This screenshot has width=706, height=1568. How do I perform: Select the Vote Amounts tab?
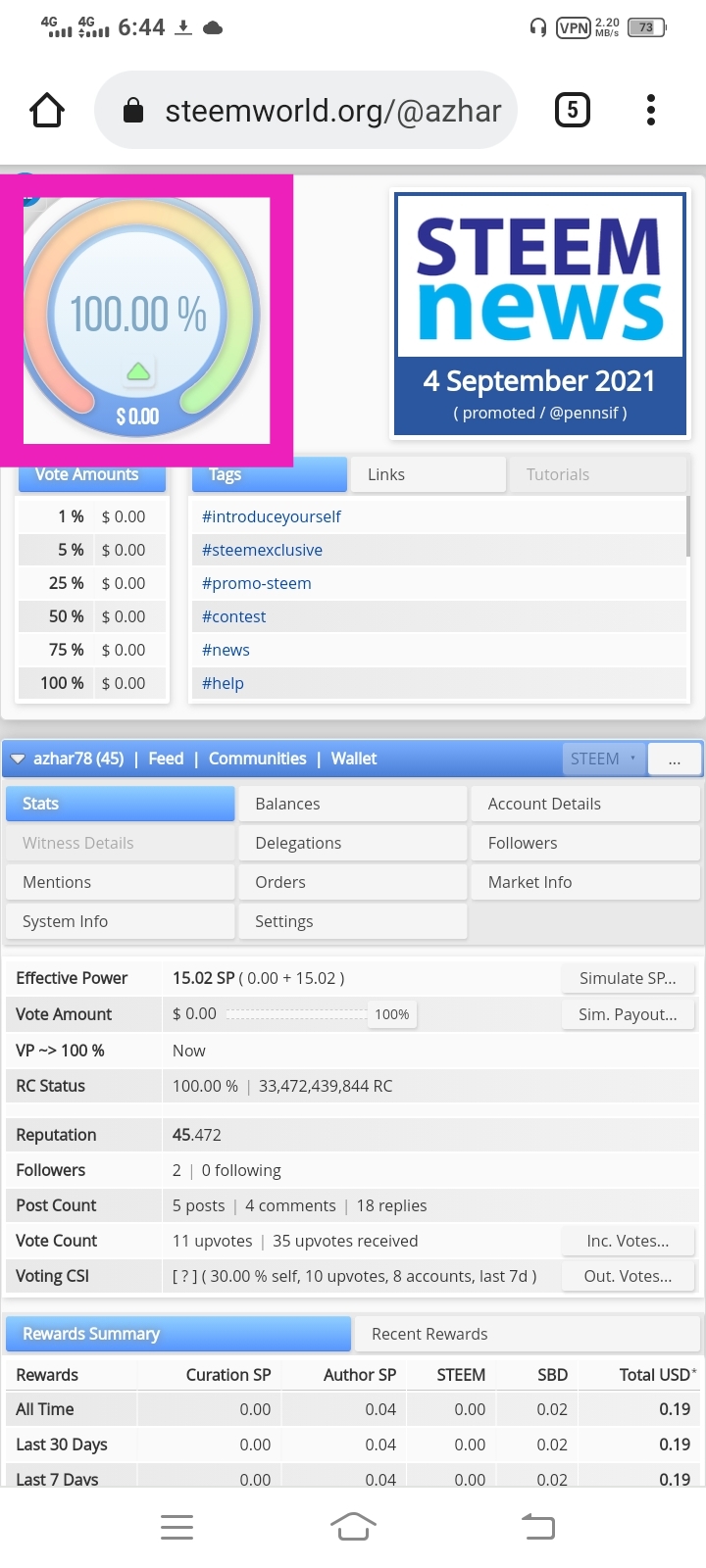click(x=92, y=474)
